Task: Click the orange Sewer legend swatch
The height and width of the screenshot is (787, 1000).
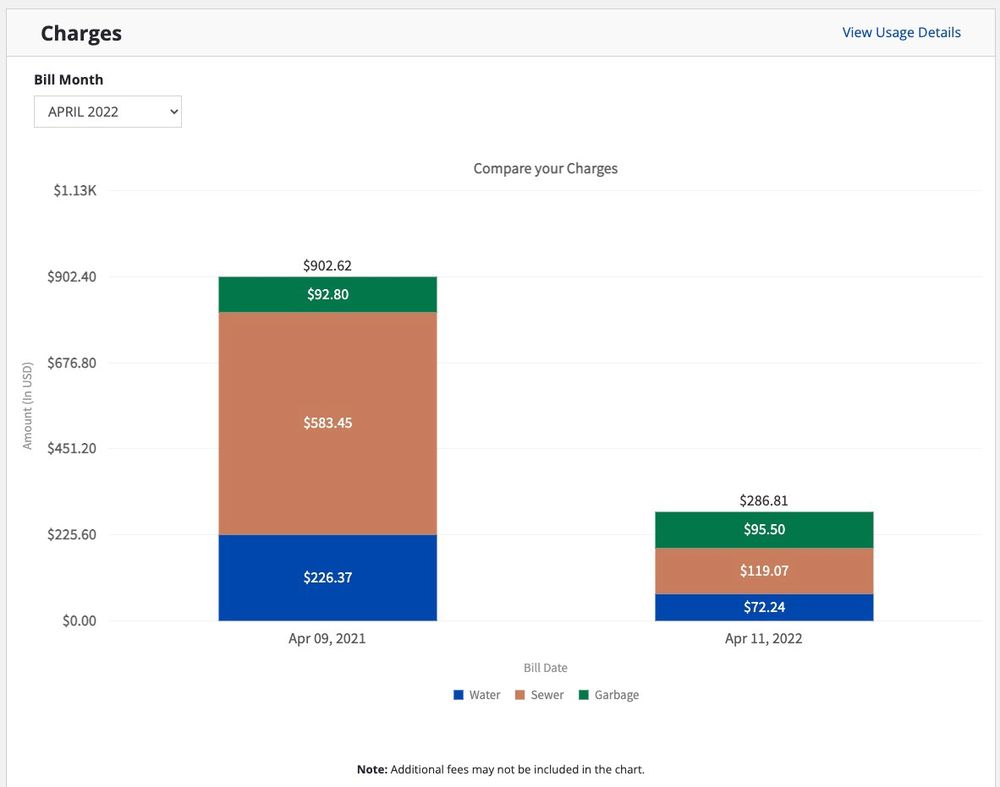Action: click(520, 695)
